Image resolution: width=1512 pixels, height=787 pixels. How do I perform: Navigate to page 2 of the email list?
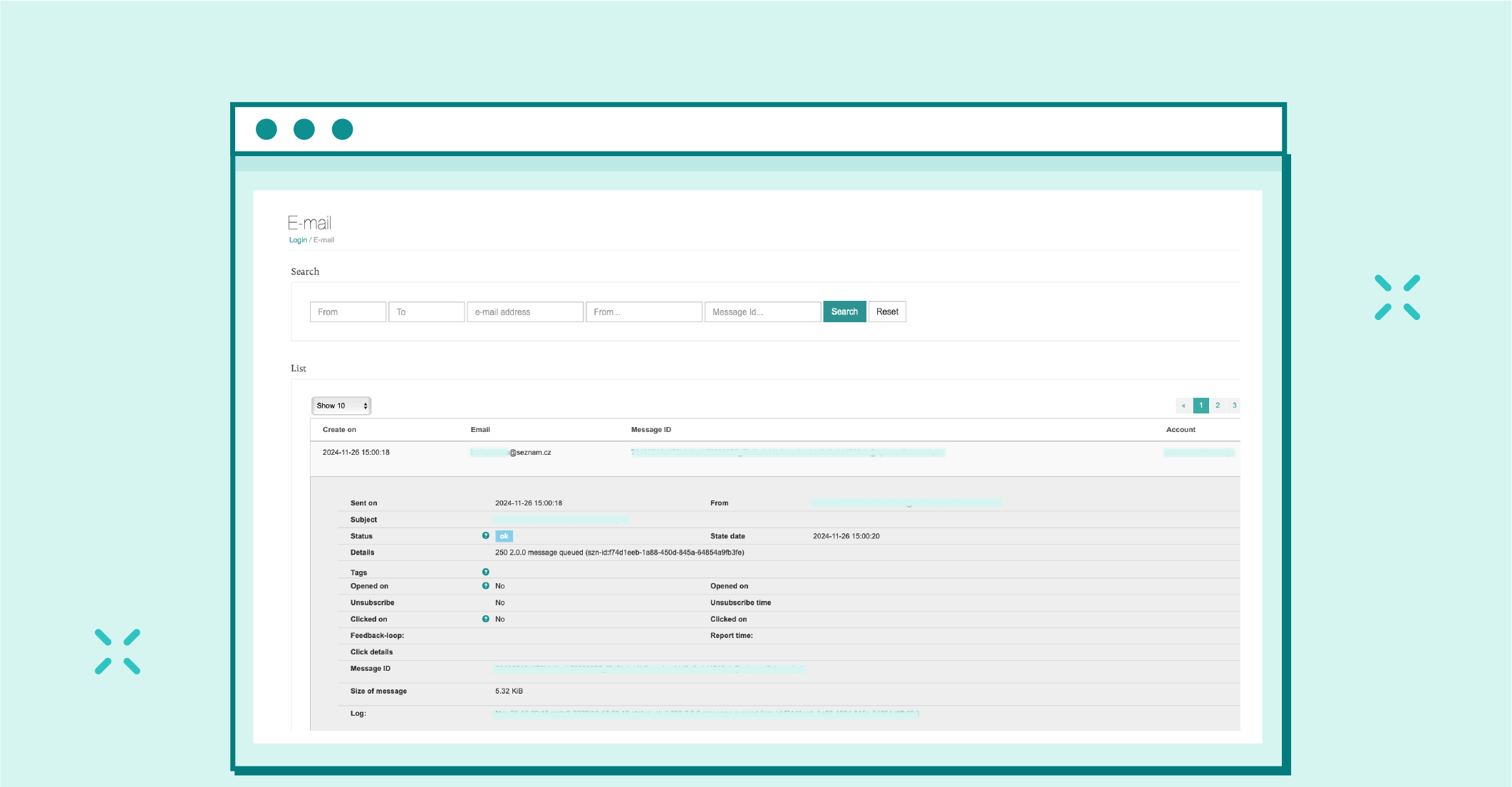(1218, 405)
